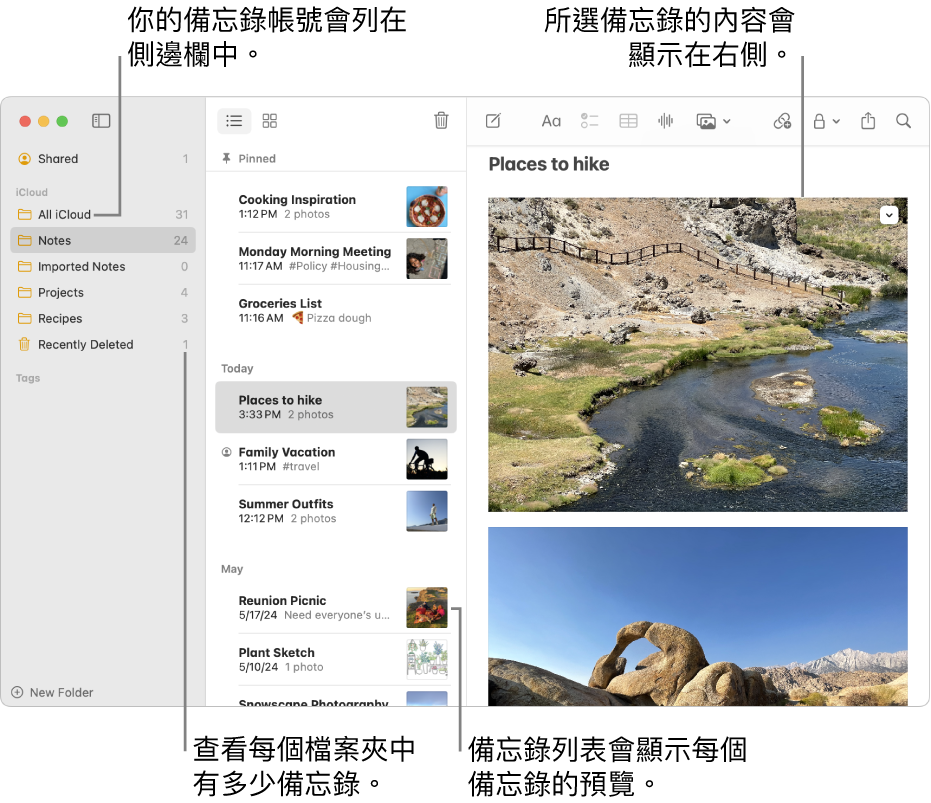Insert a table with the table icon
This screenshot has height=803, width=931.
point(628,121)
